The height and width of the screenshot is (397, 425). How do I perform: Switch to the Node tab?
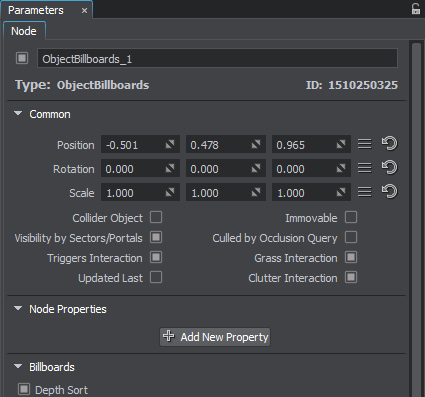point(24,31)
